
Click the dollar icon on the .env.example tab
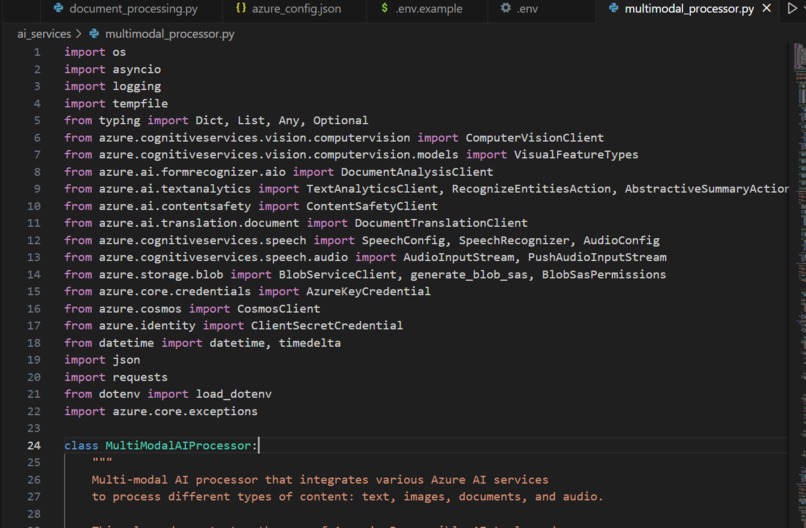(384, 8)
